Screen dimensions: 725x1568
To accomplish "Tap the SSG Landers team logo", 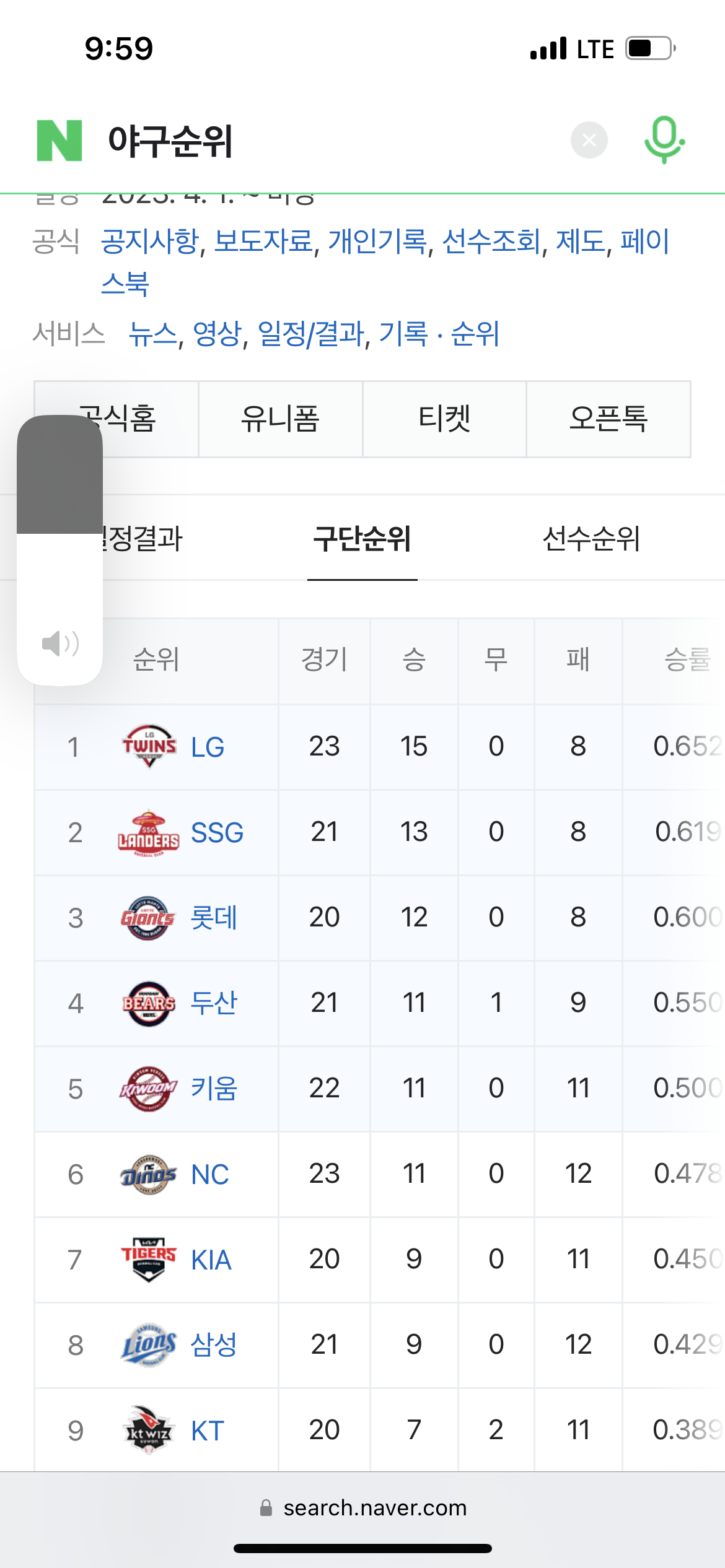I will click(x=149, y=833).
